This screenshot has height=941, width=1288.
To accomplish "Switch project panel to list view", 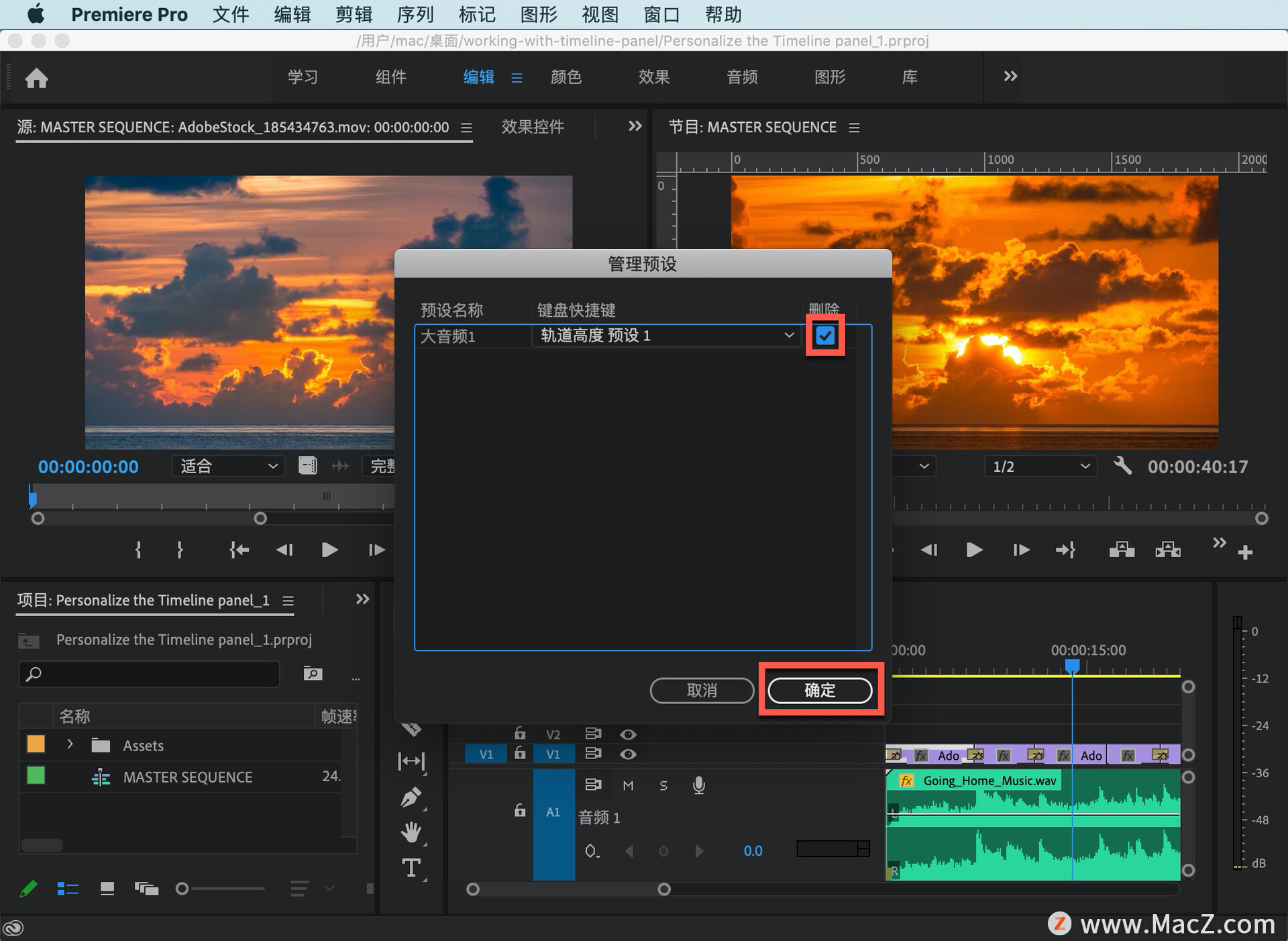I will [68, 889].
